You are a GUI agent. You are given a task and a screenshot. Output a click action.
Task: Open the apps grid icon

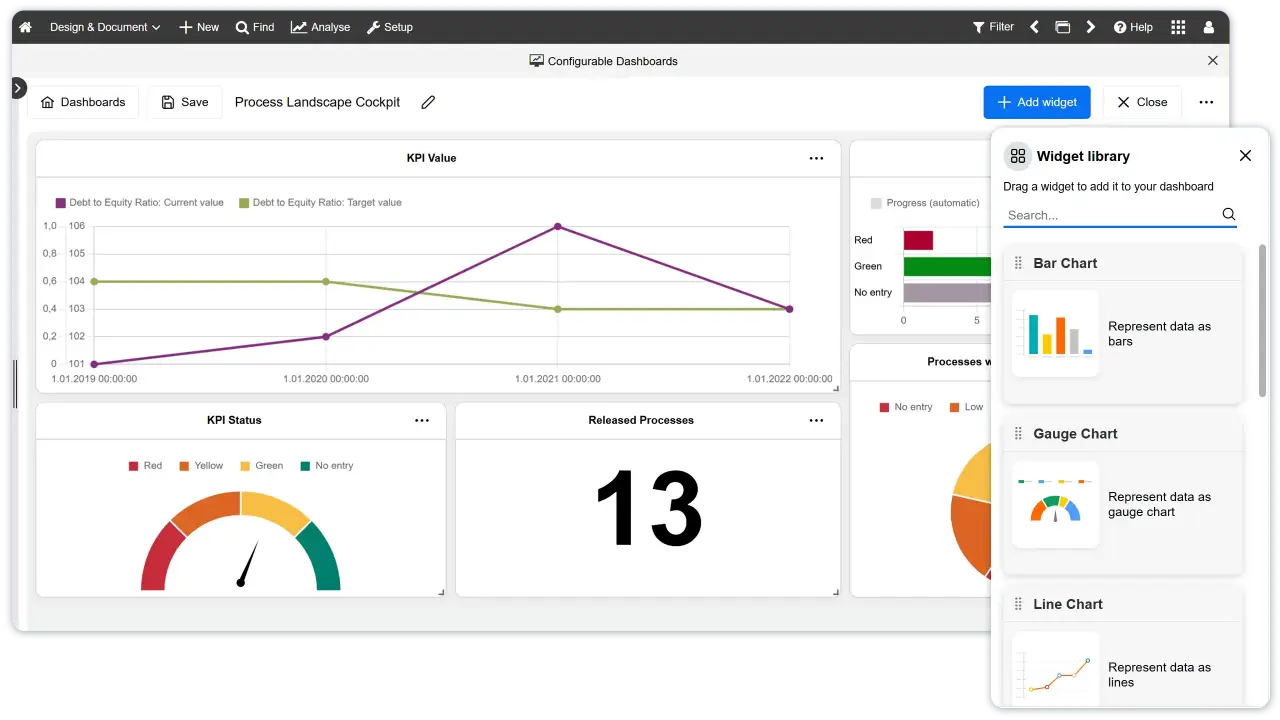[1178, 27]
